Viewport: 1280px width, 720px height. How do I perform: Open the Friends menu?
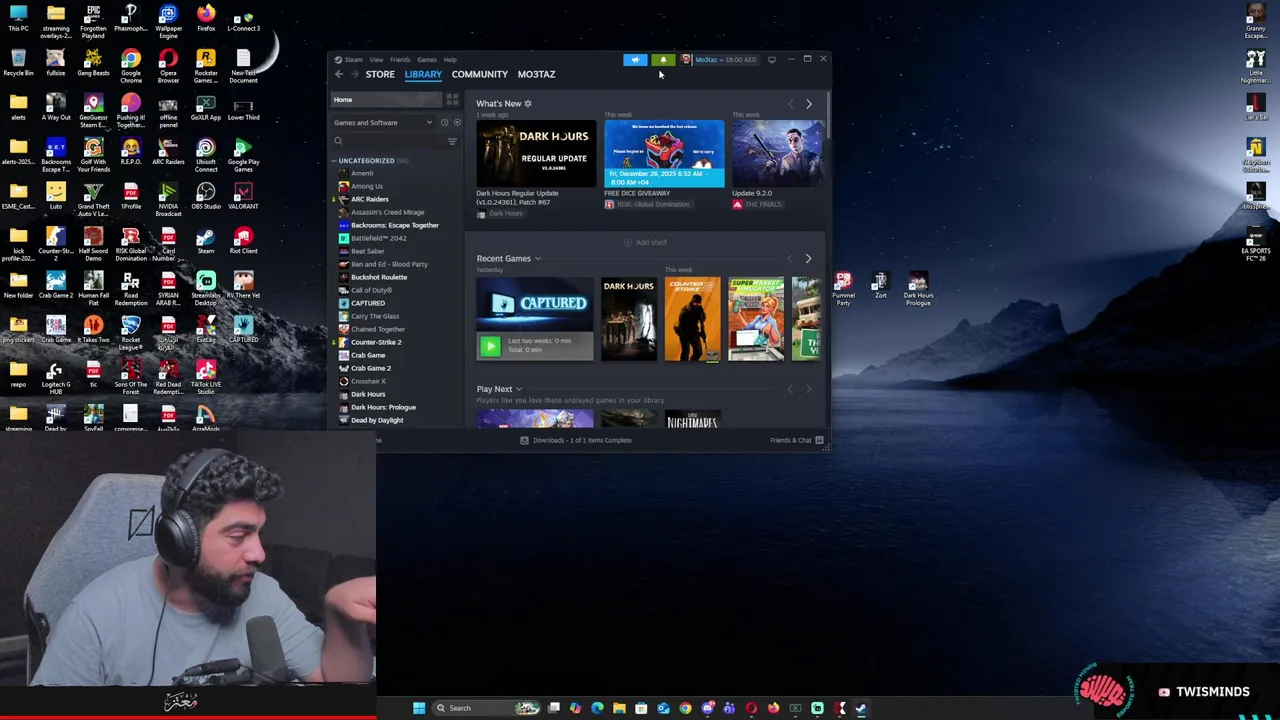[x=400, y=60]
